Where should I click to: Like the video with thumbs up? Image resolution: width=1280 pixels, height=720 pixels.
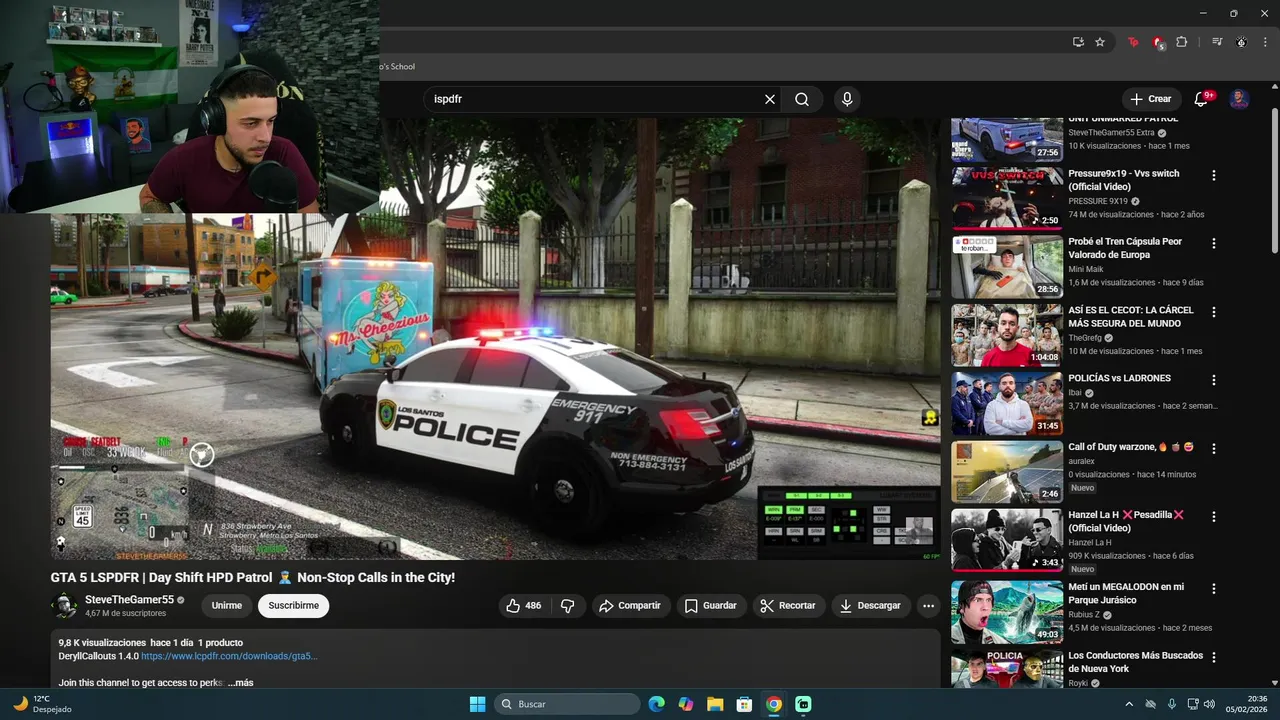(x=525, y=605)
